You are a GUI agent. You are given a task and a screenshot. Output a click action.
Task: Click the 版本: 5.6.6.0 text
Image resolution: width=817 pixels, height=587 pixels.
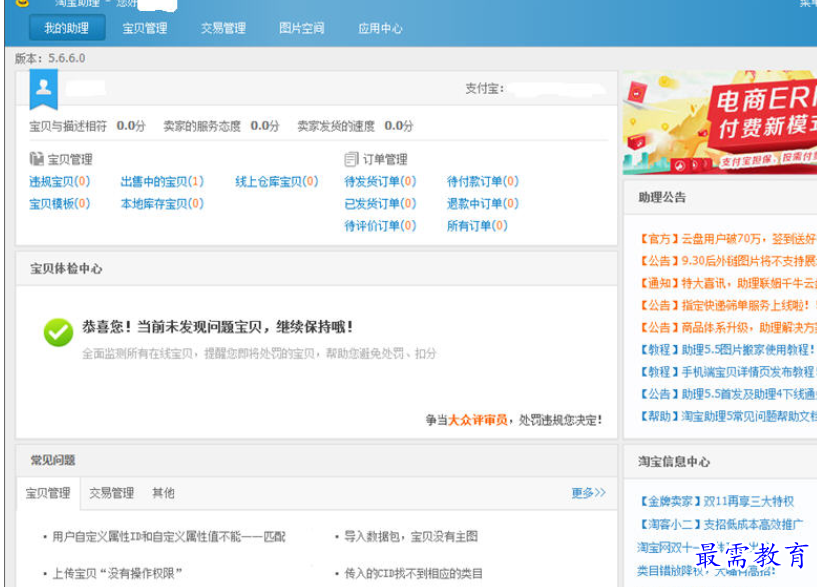50,58
